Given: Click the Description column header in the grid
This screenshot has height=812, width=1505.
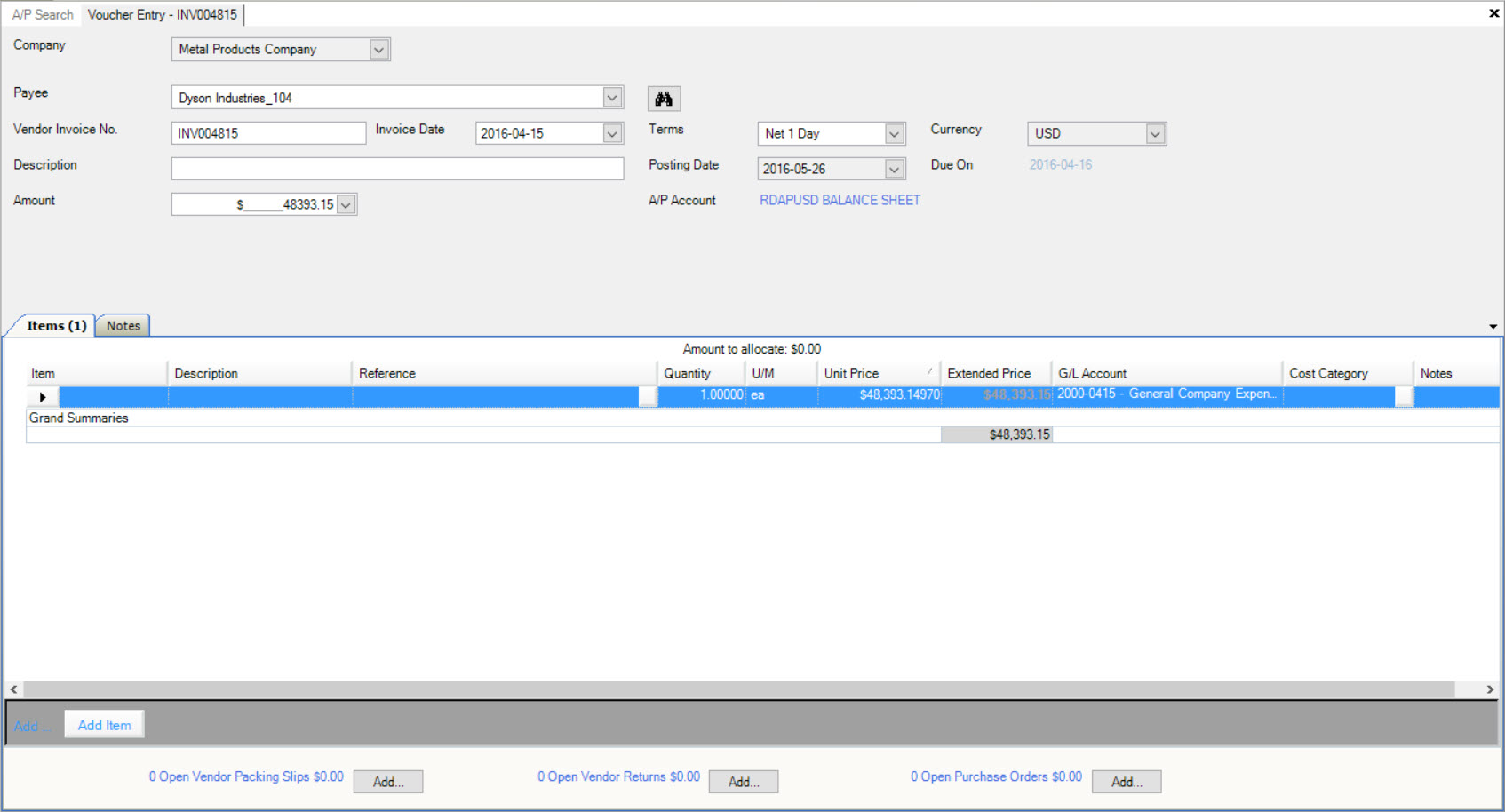Looking at the screenshot, I should (x=259, y=373).
